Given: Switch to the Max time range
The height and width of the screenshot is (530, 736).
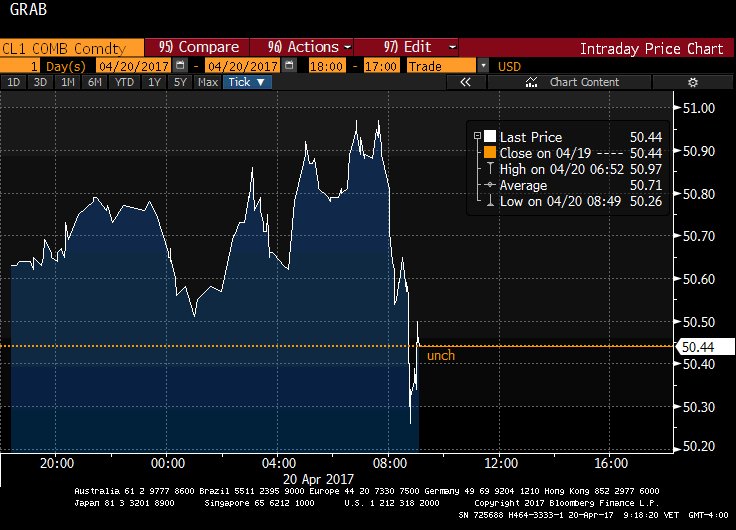Looking at the screenshot, I should (208, 82).
